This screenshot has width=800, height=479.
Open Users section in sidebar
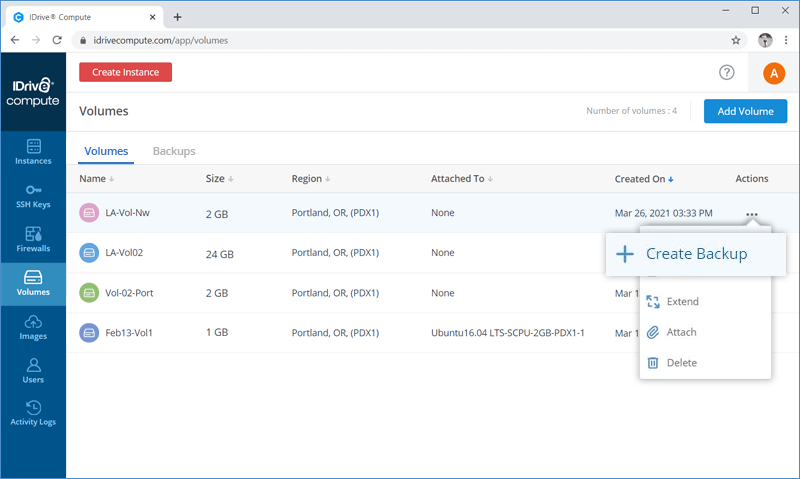point(33,371)
